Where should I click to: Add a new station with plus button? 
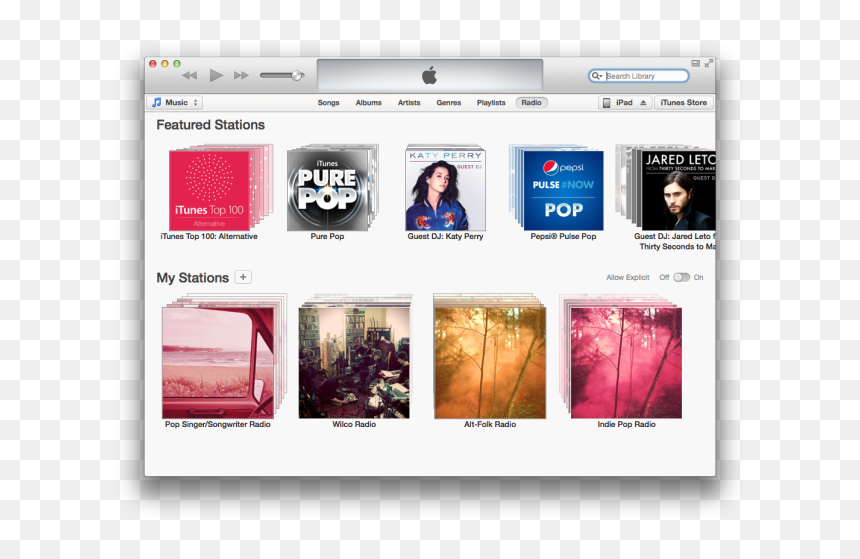(243, 277)
